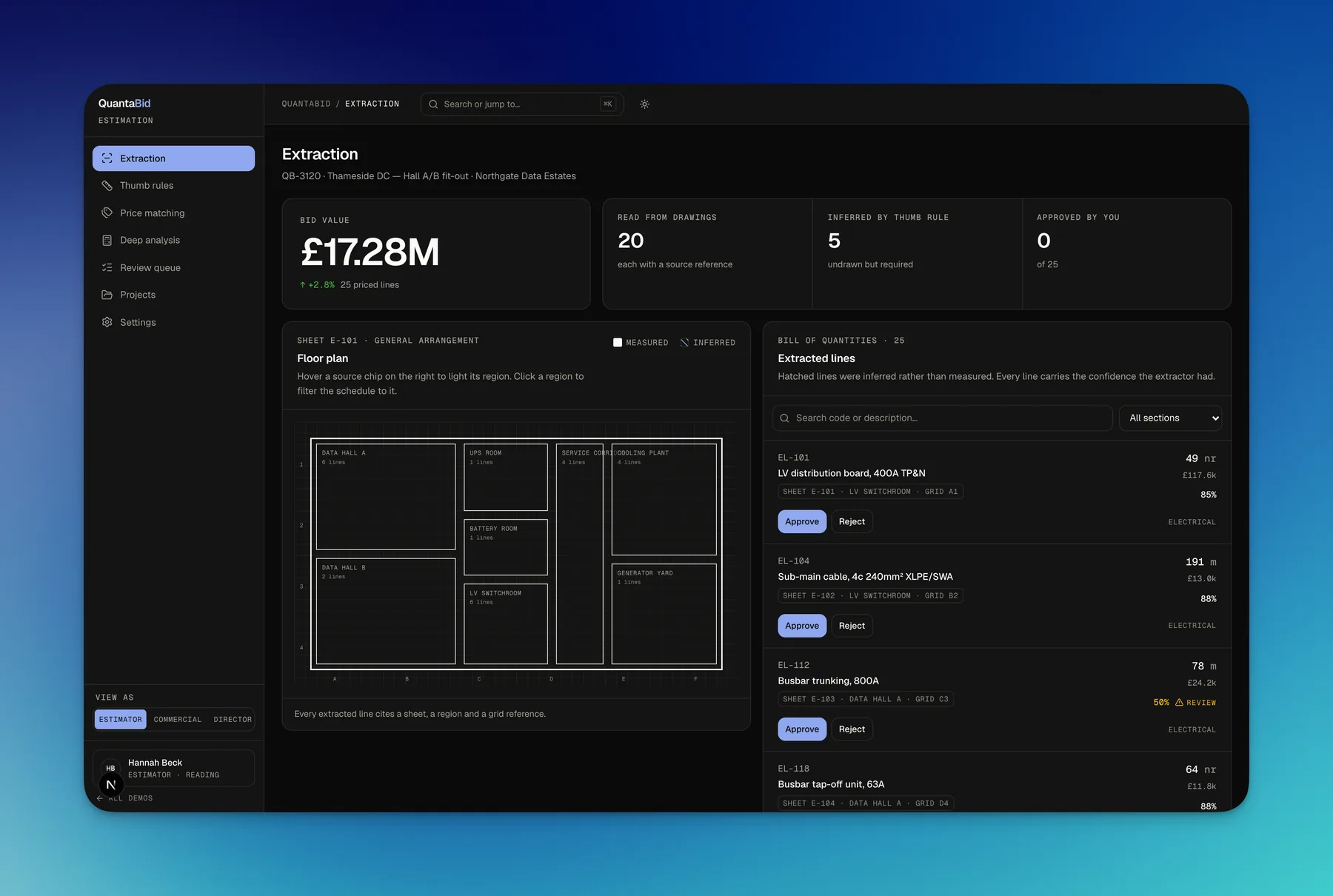
Task: Switch view to Director
Action: [233, 720]
